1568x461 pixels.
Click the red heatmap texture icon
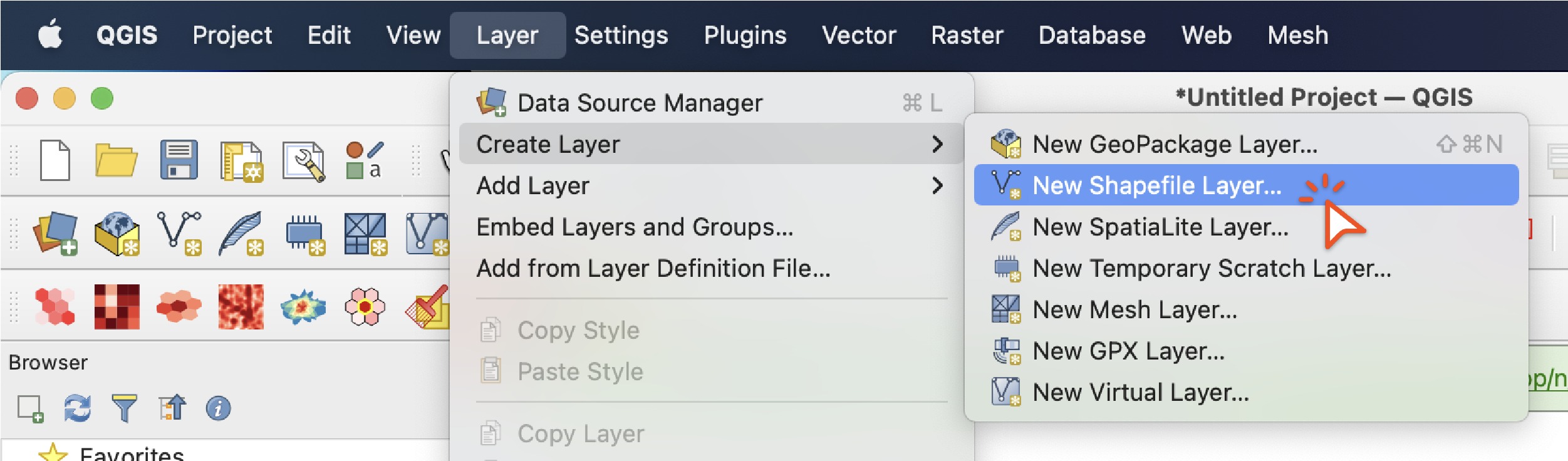pyautogui.click(x=241, y=306)
